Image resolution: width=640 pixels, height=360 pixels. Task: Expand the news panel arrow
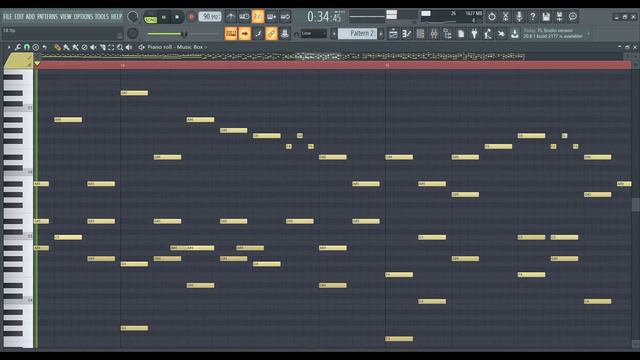(589, 33)
